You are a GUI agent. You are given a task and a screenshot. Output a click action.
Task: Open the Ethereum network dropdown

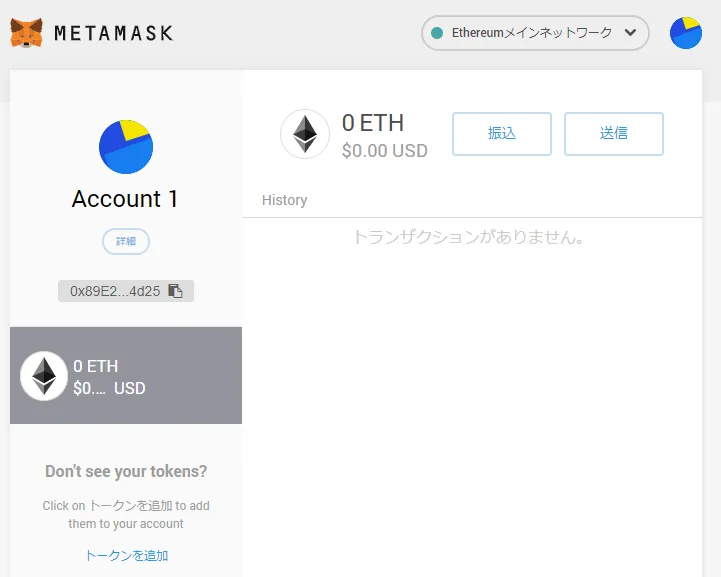coord(535,33)
